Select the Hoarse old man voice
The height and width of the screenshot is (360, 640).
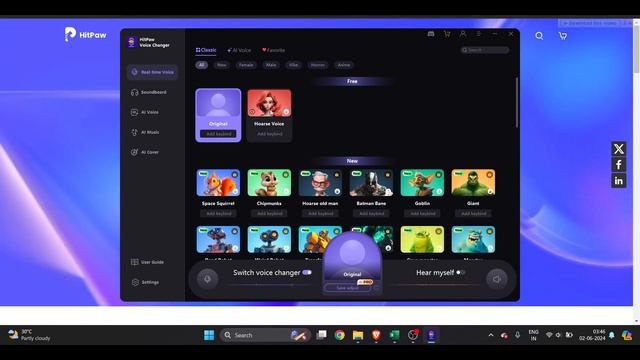click(x=320, y=183)
